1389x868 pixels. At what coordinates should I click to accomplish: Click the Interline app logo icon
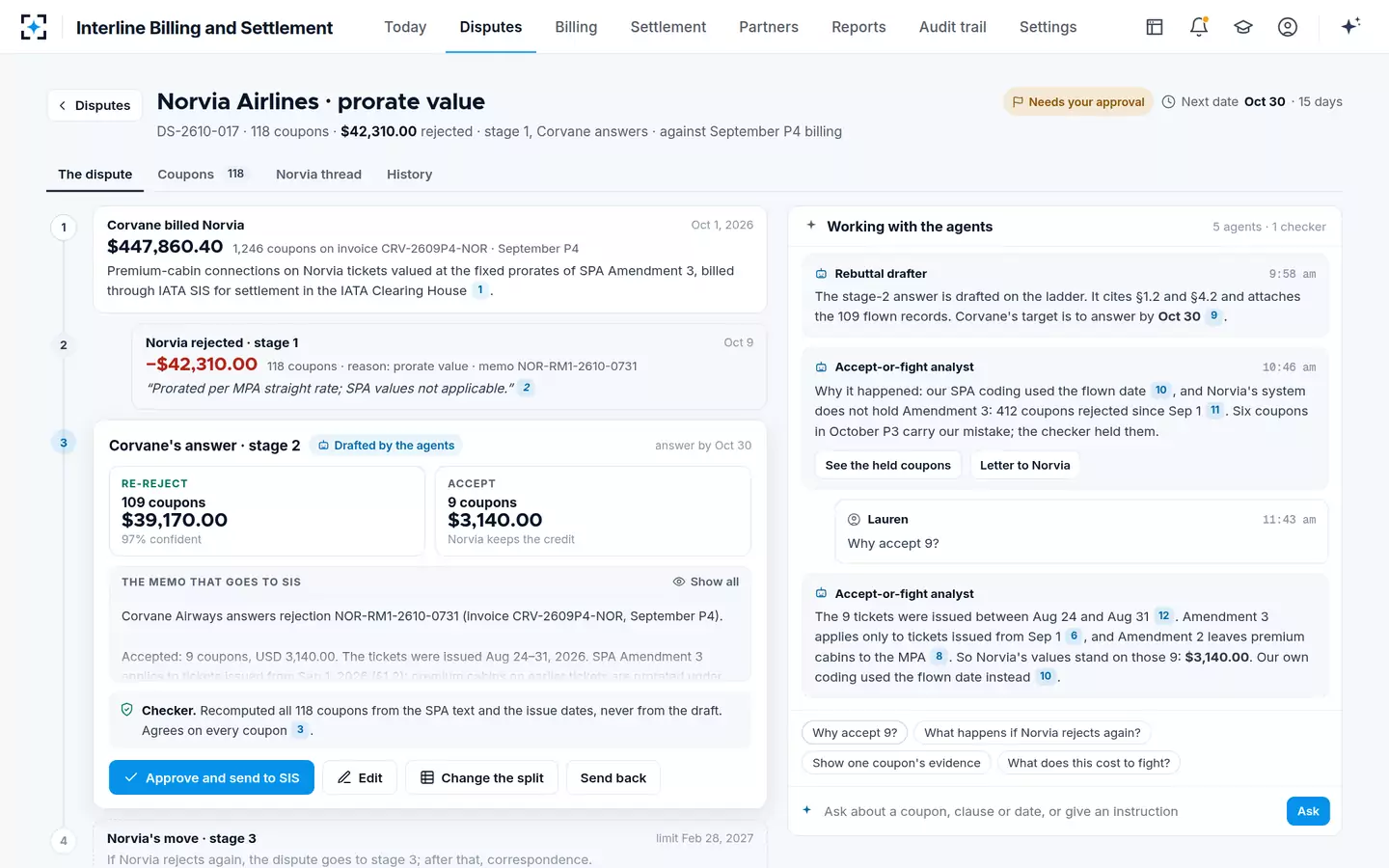coord(34,27)
